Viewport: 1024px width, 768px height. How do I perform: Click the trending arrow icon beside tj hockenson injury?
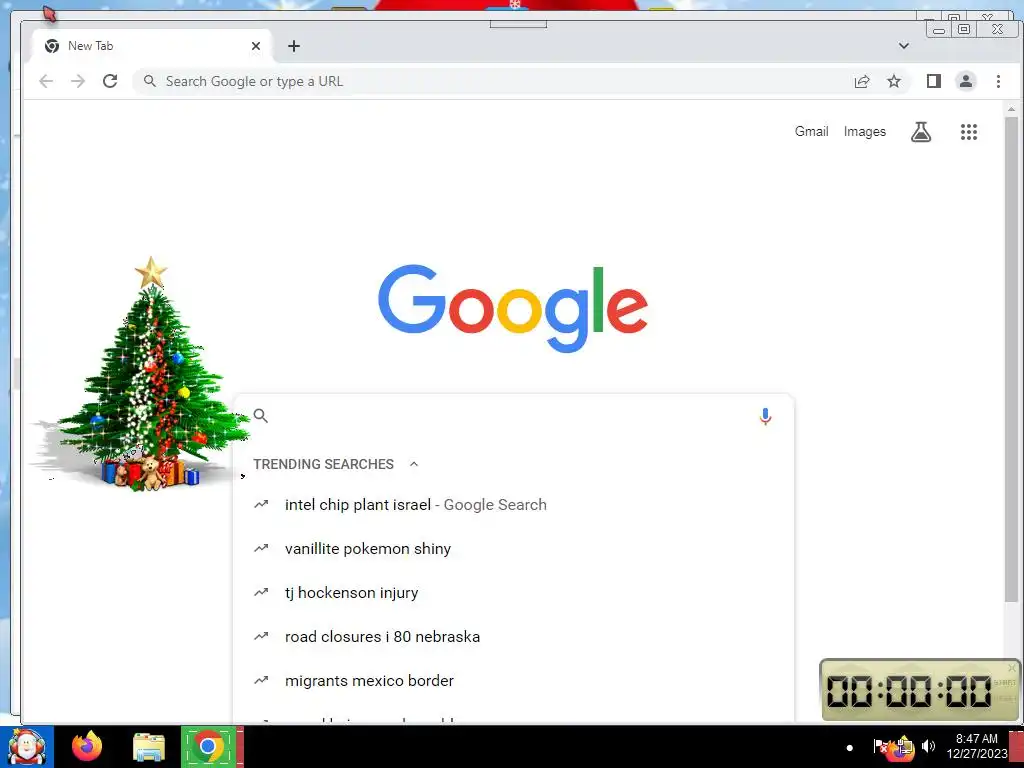(x=261, y=592)
